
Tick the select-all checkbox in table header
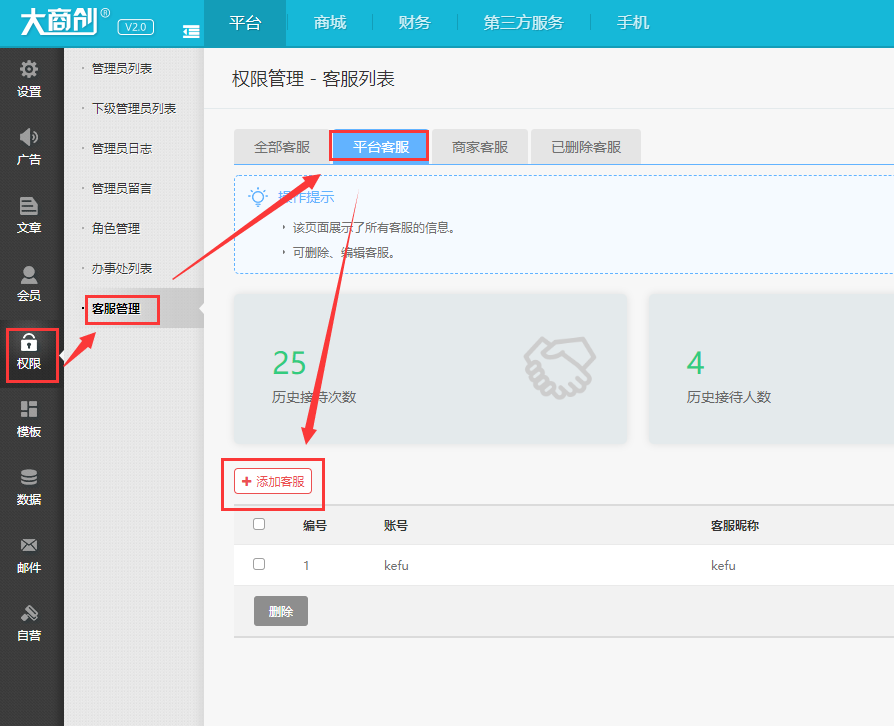(259, 524)
